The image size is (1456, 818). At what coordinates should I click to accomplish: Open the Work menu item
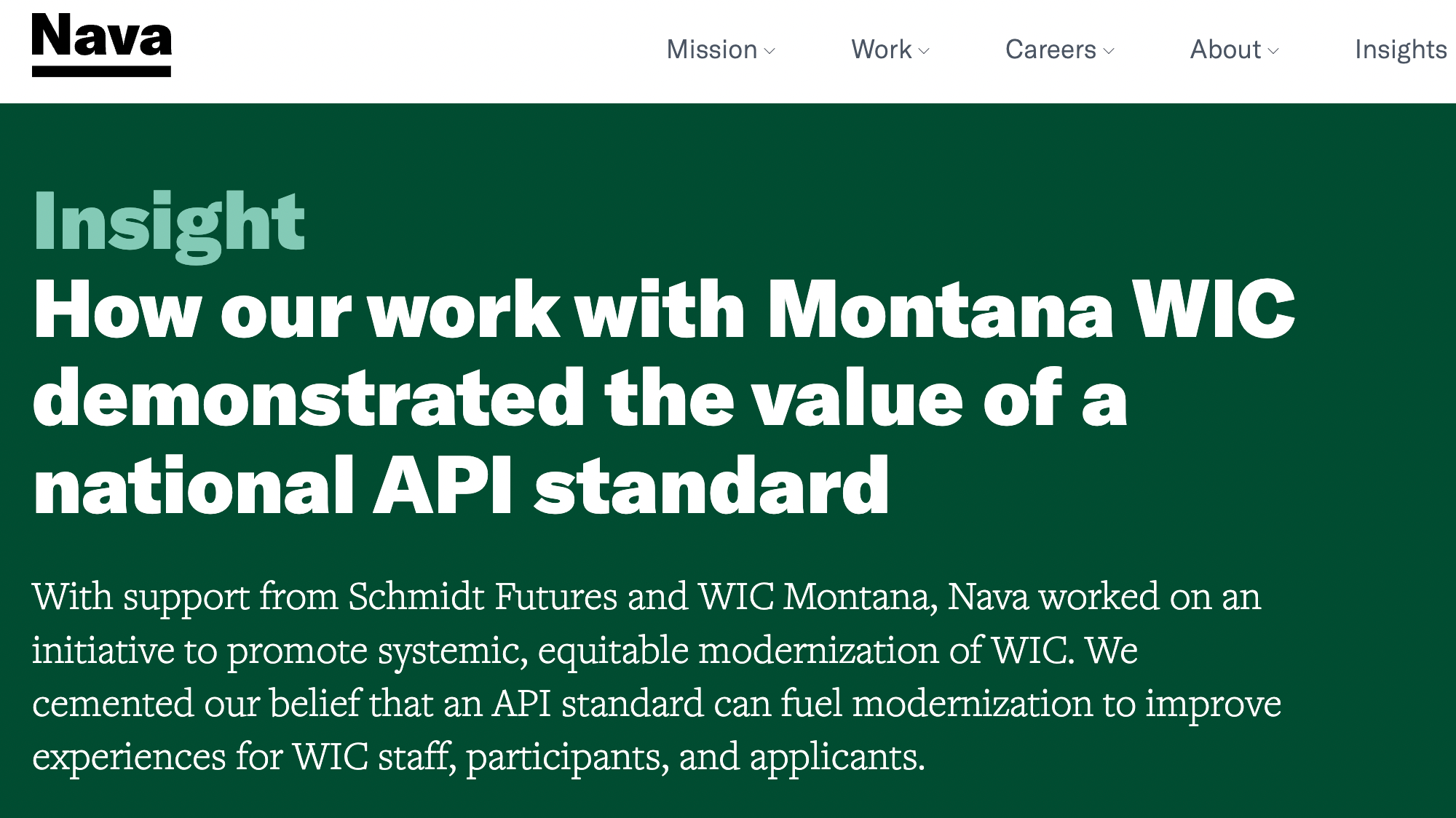coord(882,49)
